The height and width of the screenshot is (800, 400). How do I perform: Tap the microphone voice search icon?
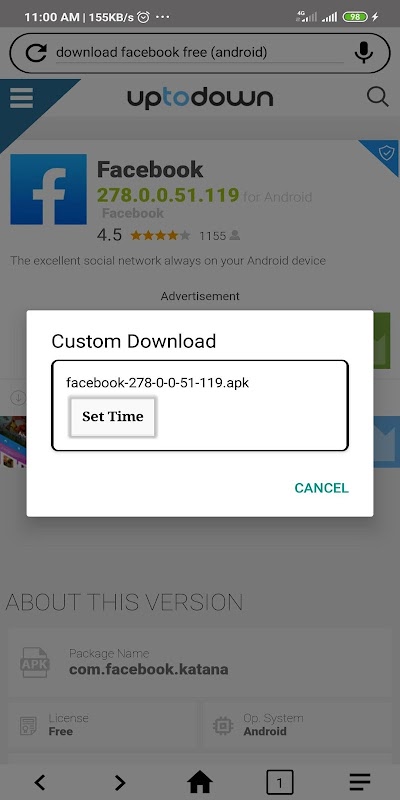click(364, 53)
